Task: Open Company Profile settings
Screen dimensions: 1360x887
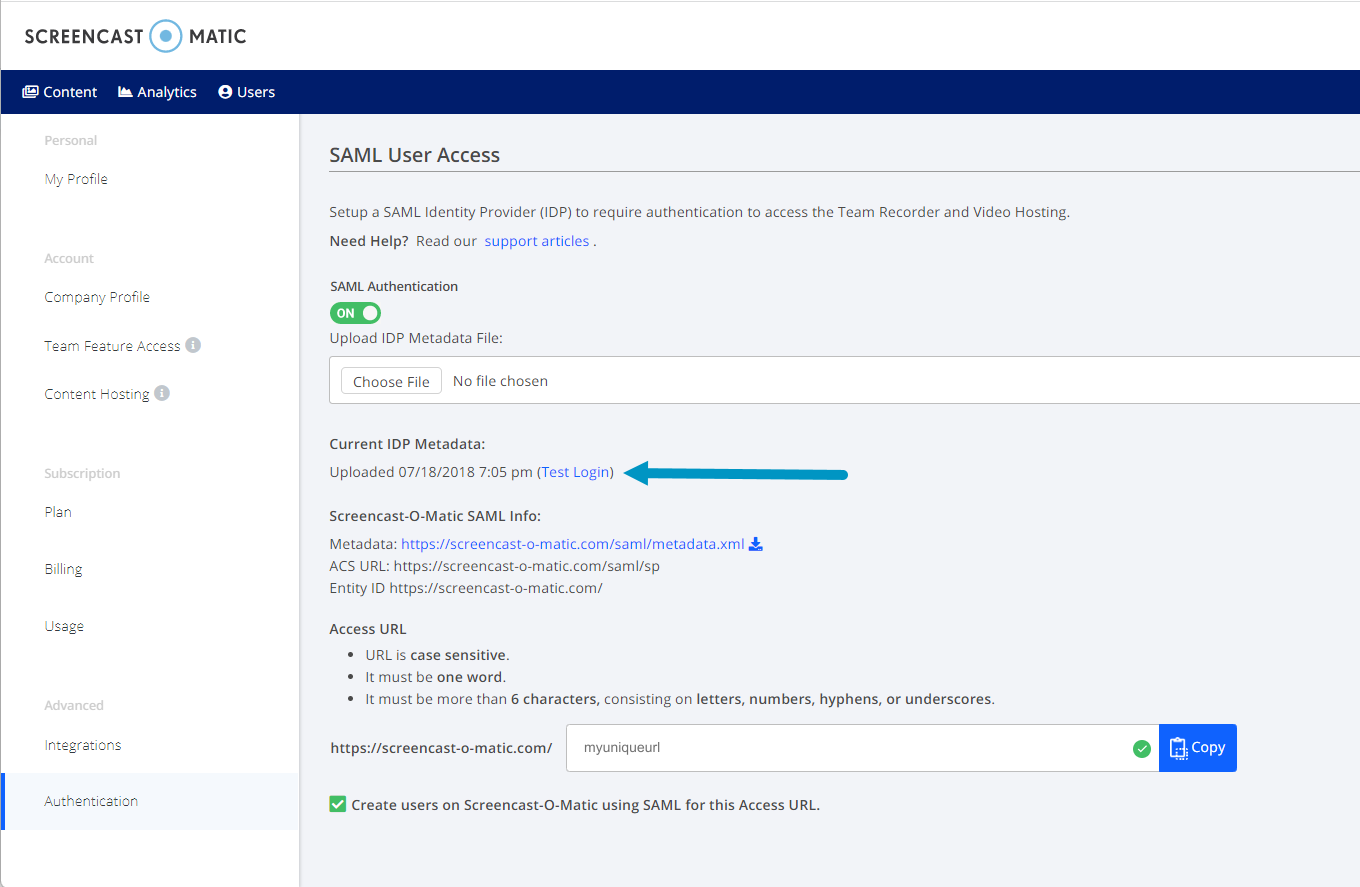Action: (97, 297)
